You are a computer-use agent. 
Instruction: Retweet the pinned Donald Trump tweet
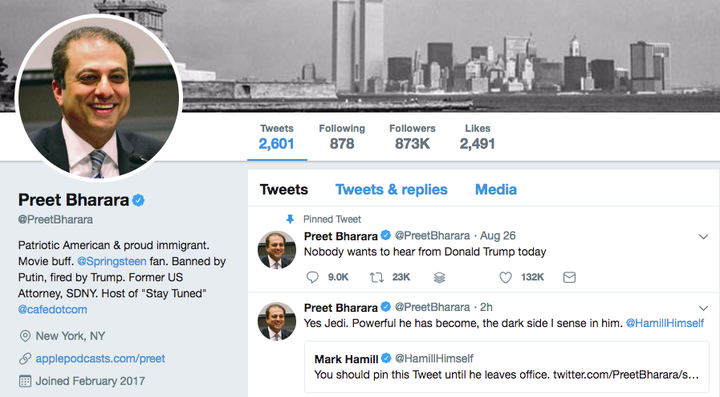coord(377,277)
